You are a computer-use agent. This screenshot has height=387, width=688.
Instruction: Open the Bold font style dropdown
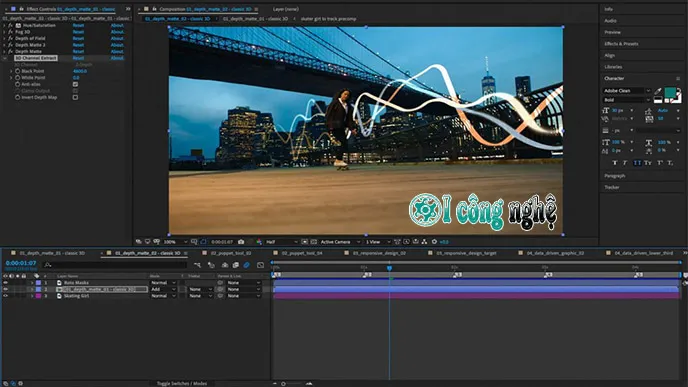coord(627,100)
